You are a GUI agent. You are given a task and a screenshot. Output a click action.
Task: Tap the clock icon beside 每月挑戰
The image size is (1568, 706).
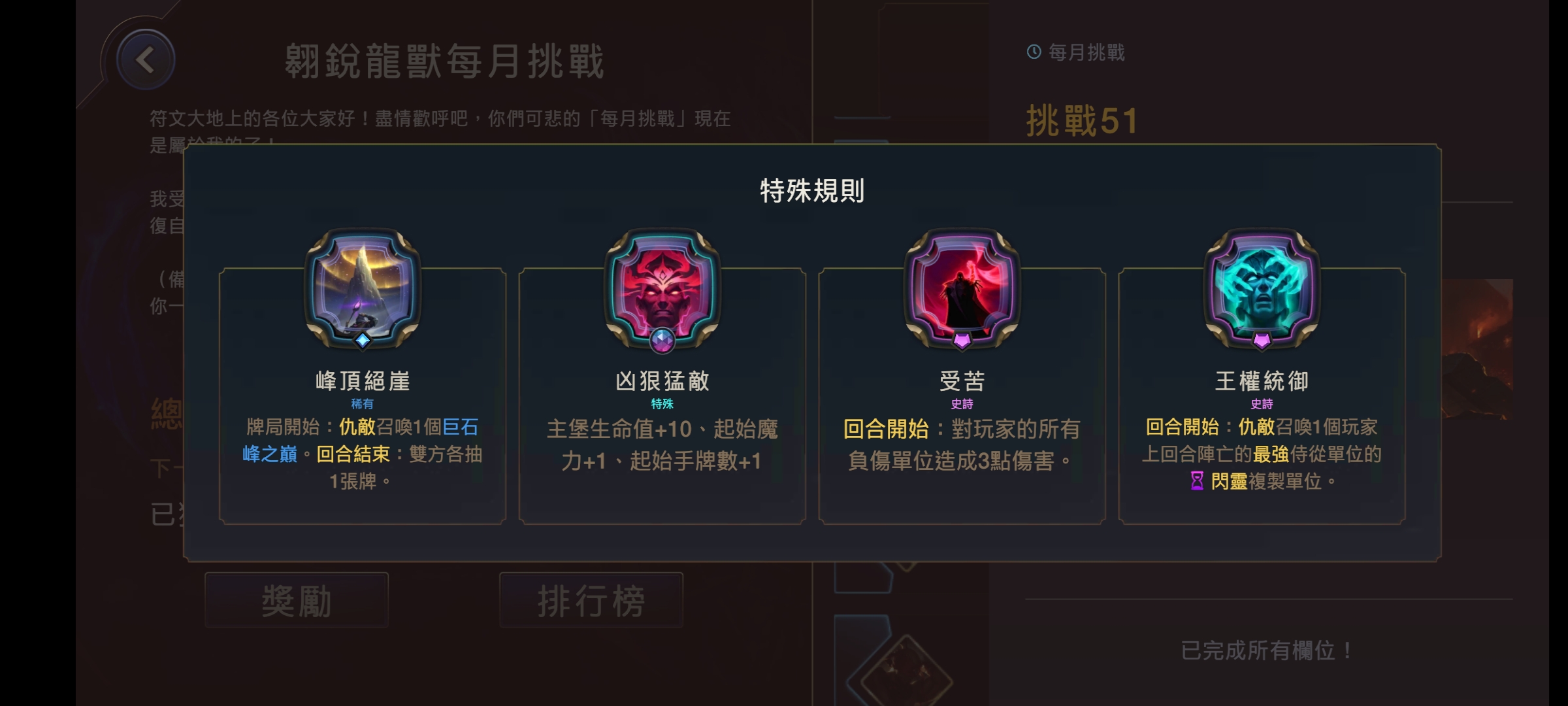[x=1034, y=52]
